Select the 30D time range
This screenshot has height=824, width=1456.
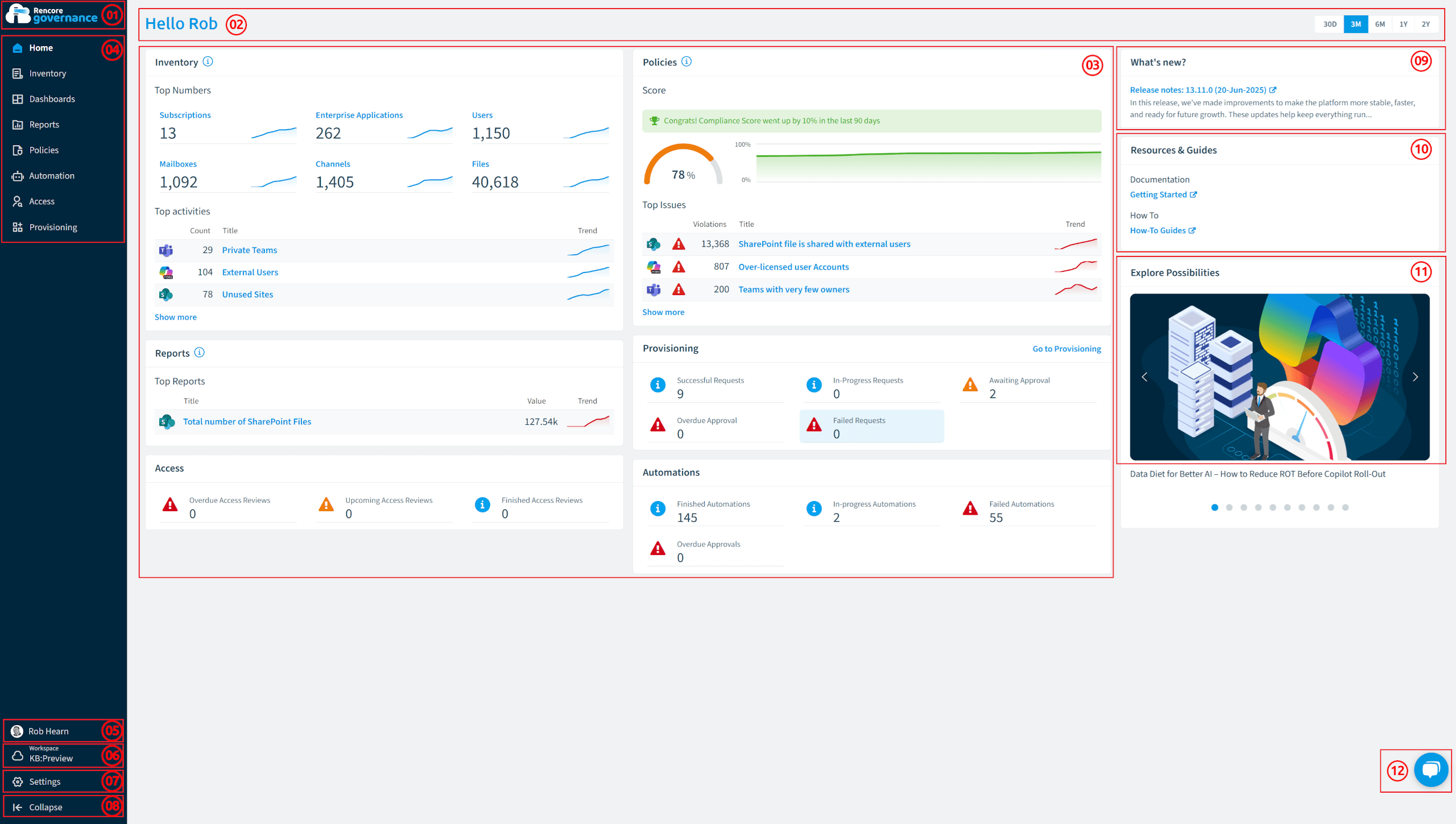[x=1330, y=24]
